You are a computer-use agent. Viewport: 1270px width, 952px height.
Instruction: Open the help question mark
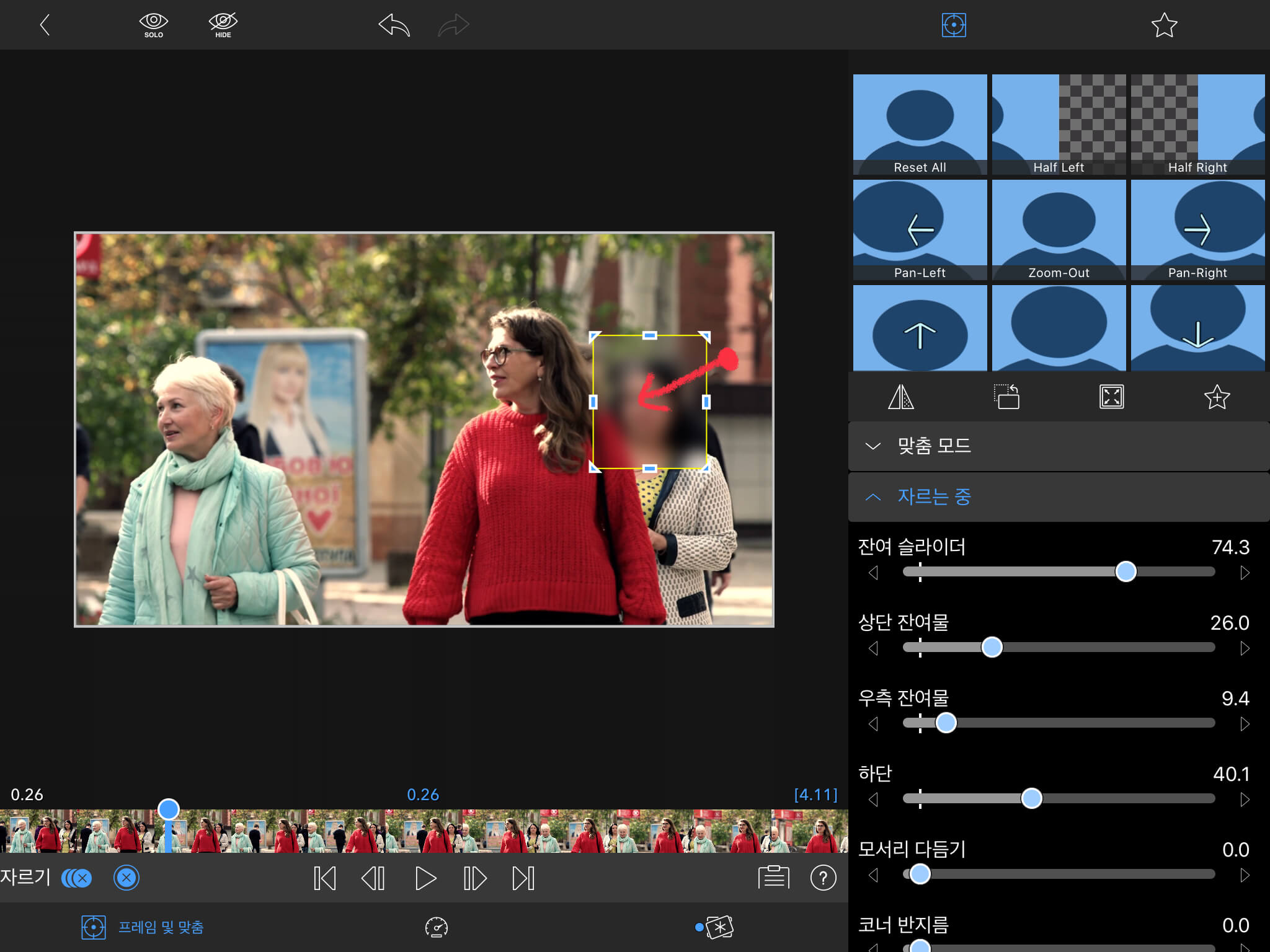click(x=823, y=878)
